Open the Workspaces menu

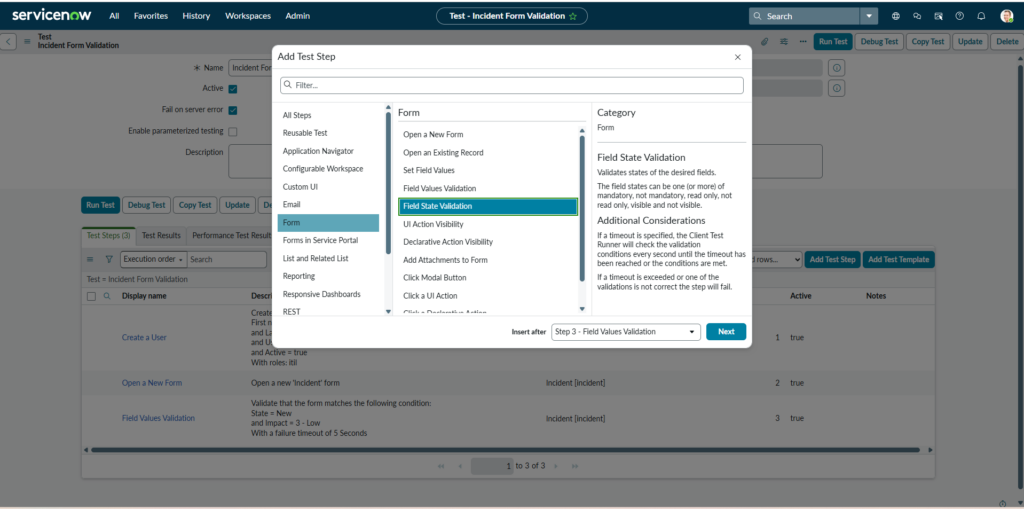tap(247, 16)
